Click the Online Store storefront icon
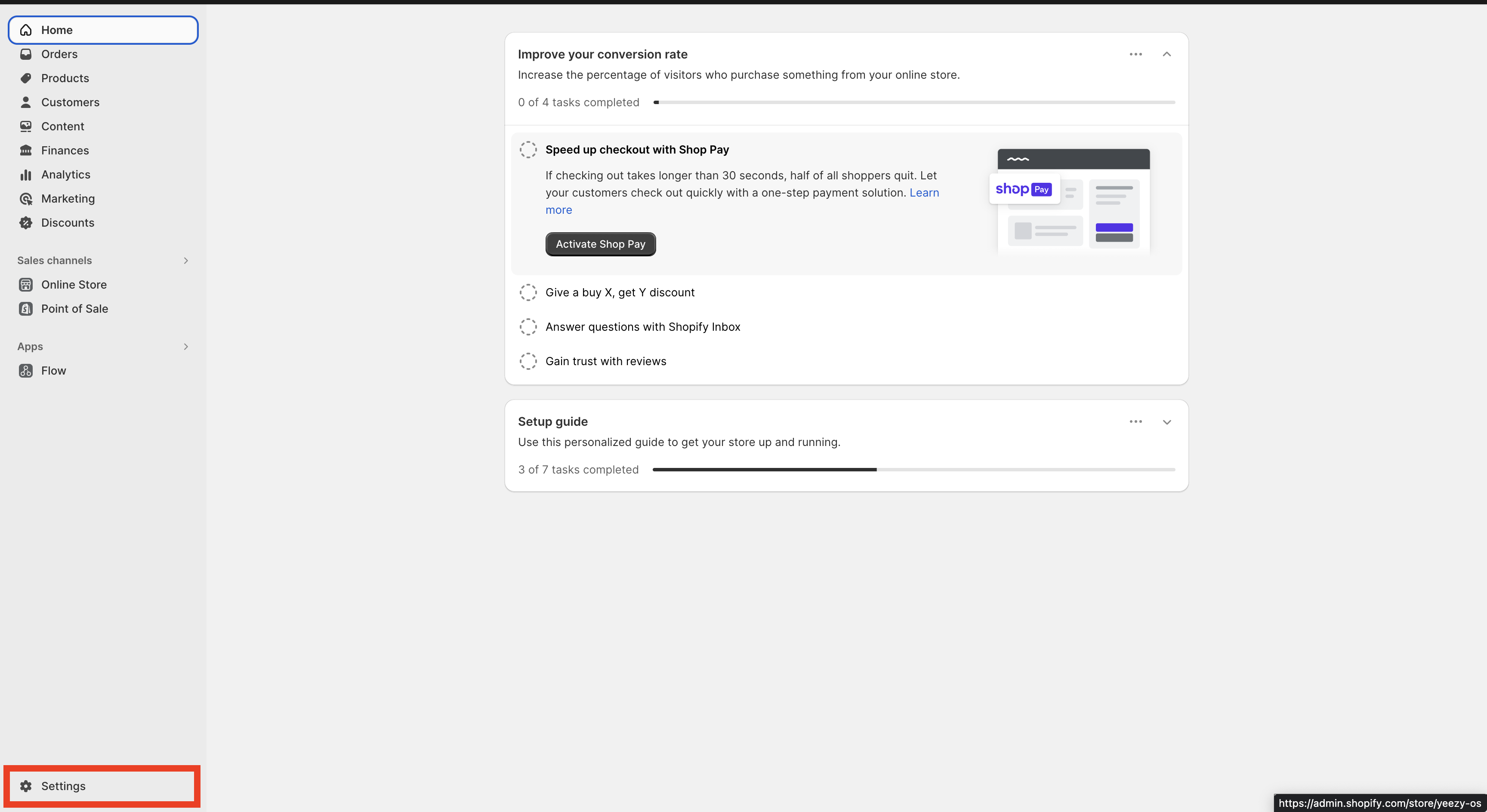Viewport: 1487px width, 812px height. (25, 285)
